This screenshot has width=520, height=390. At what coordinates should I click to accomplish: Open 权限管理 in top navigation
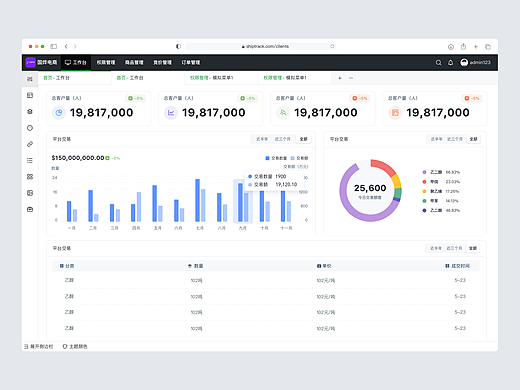click(x=106, y=62)
